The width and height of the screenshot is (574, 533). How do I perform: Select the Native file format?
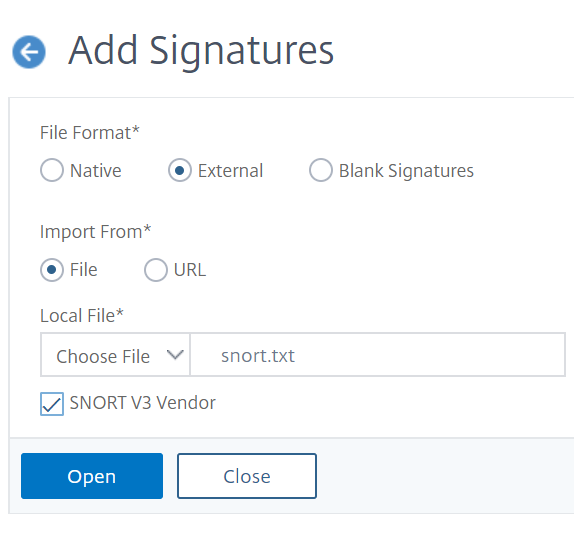point(52,170)
